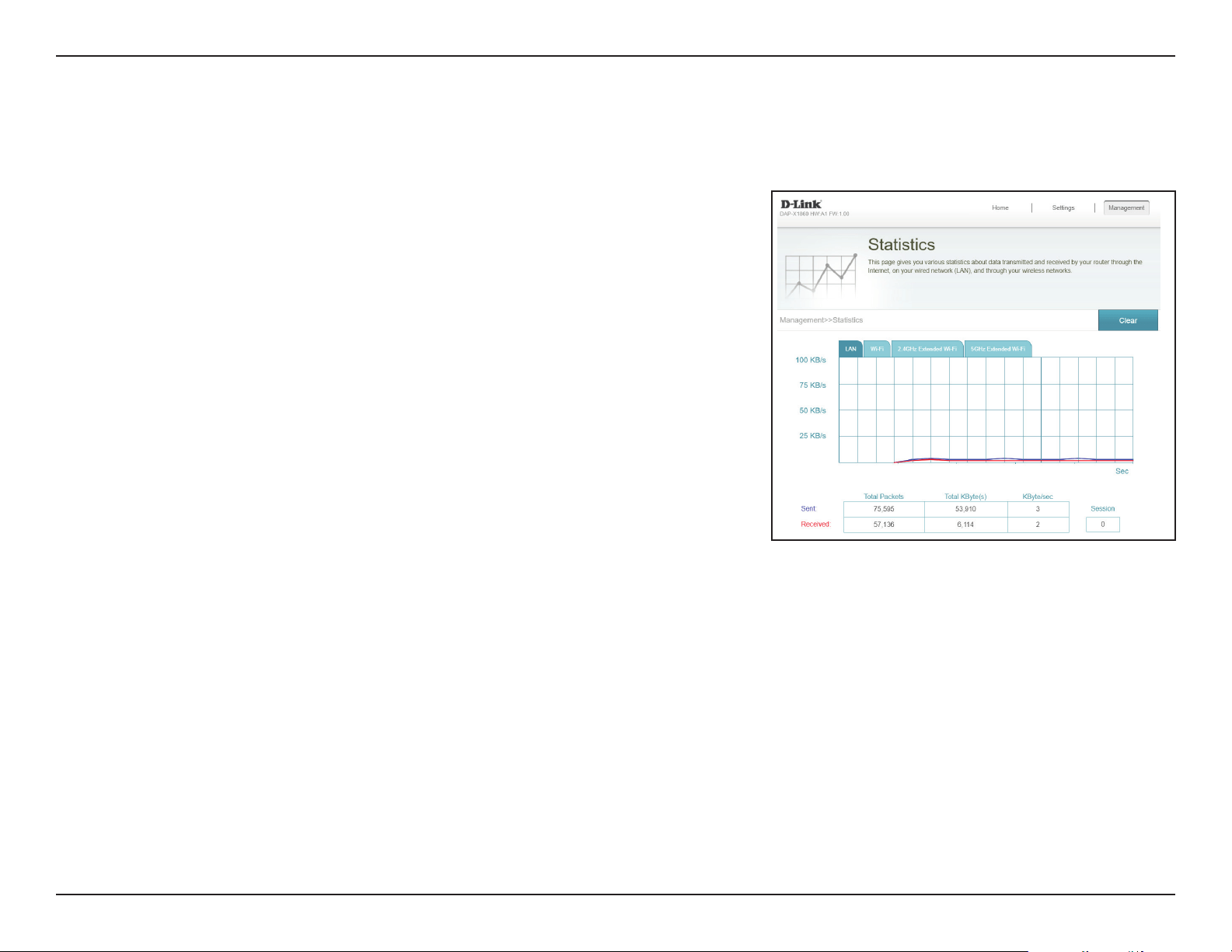Click the 50 KB/s axis label
Screen dimensions: 1232x952
pos(812,410)
